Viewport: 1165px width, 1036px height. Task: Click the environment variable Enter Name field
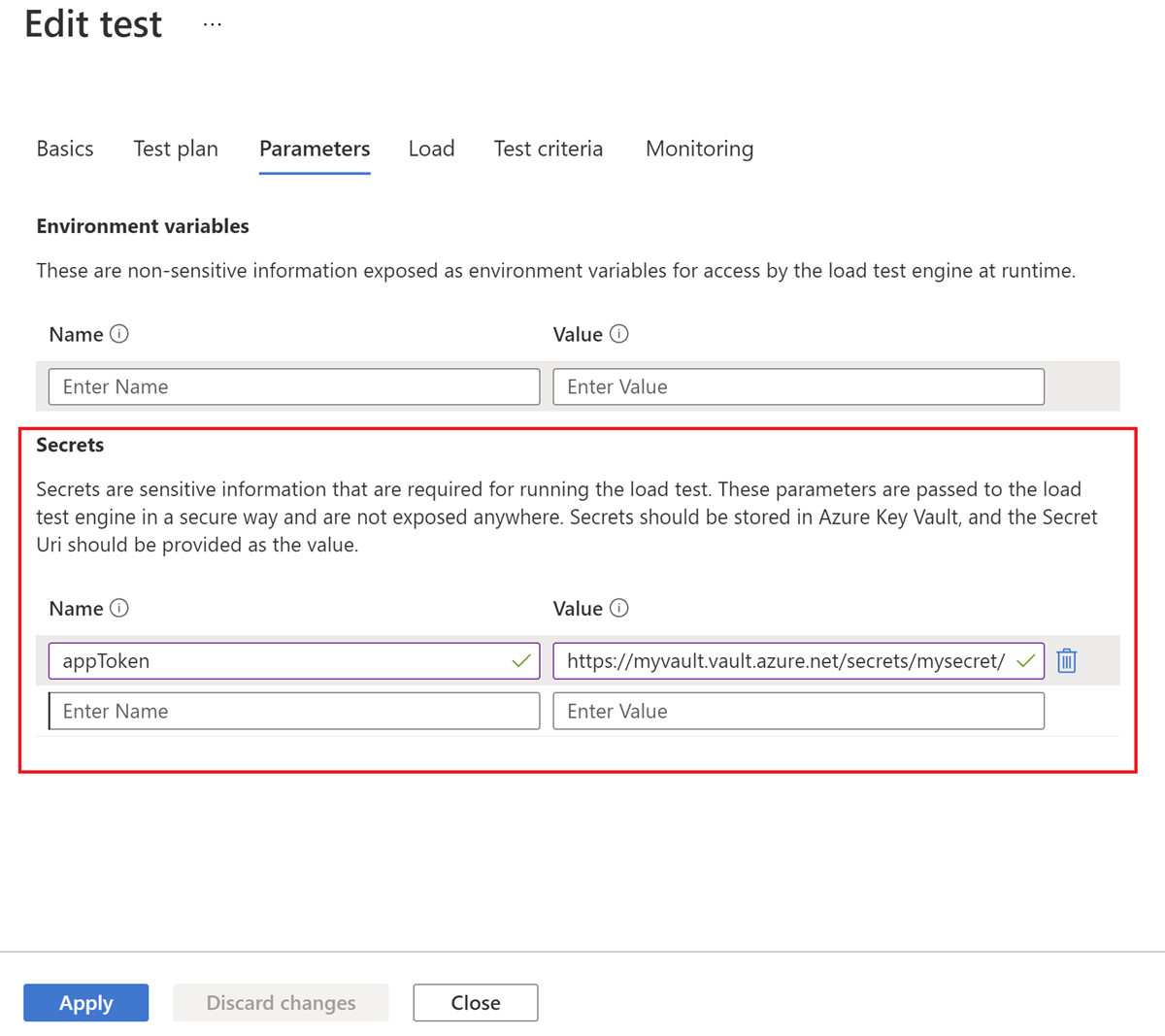(294, 386)
